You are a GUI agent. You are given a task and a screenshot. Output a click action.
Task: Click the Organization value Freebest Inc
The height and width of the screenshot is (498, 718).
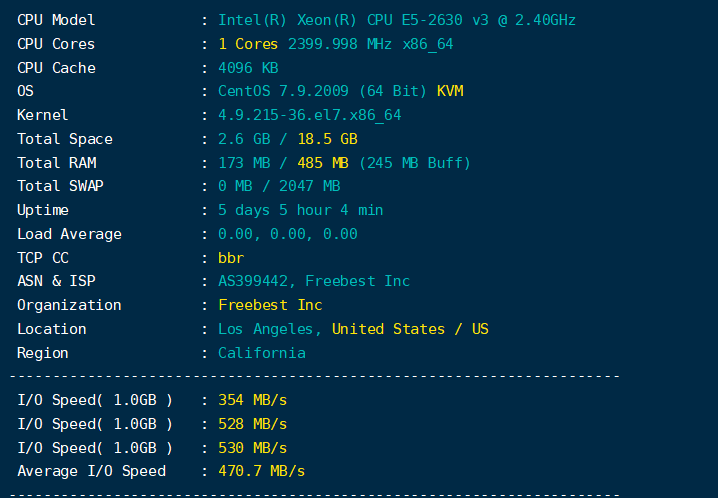(270, 305)
